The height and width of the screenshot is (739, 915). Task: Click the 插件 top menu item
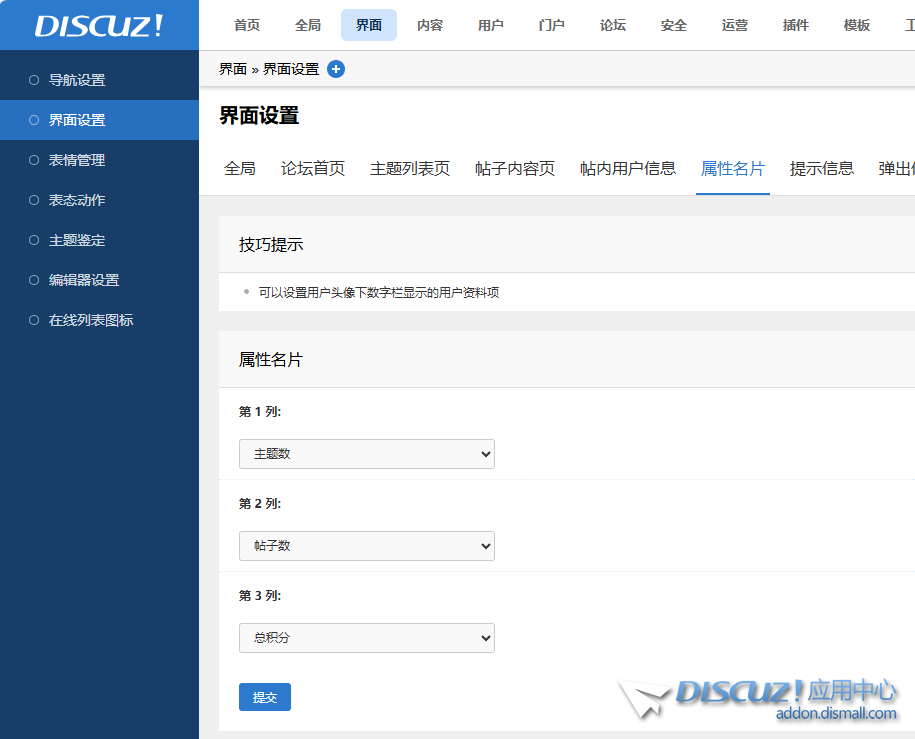point(796,25)
